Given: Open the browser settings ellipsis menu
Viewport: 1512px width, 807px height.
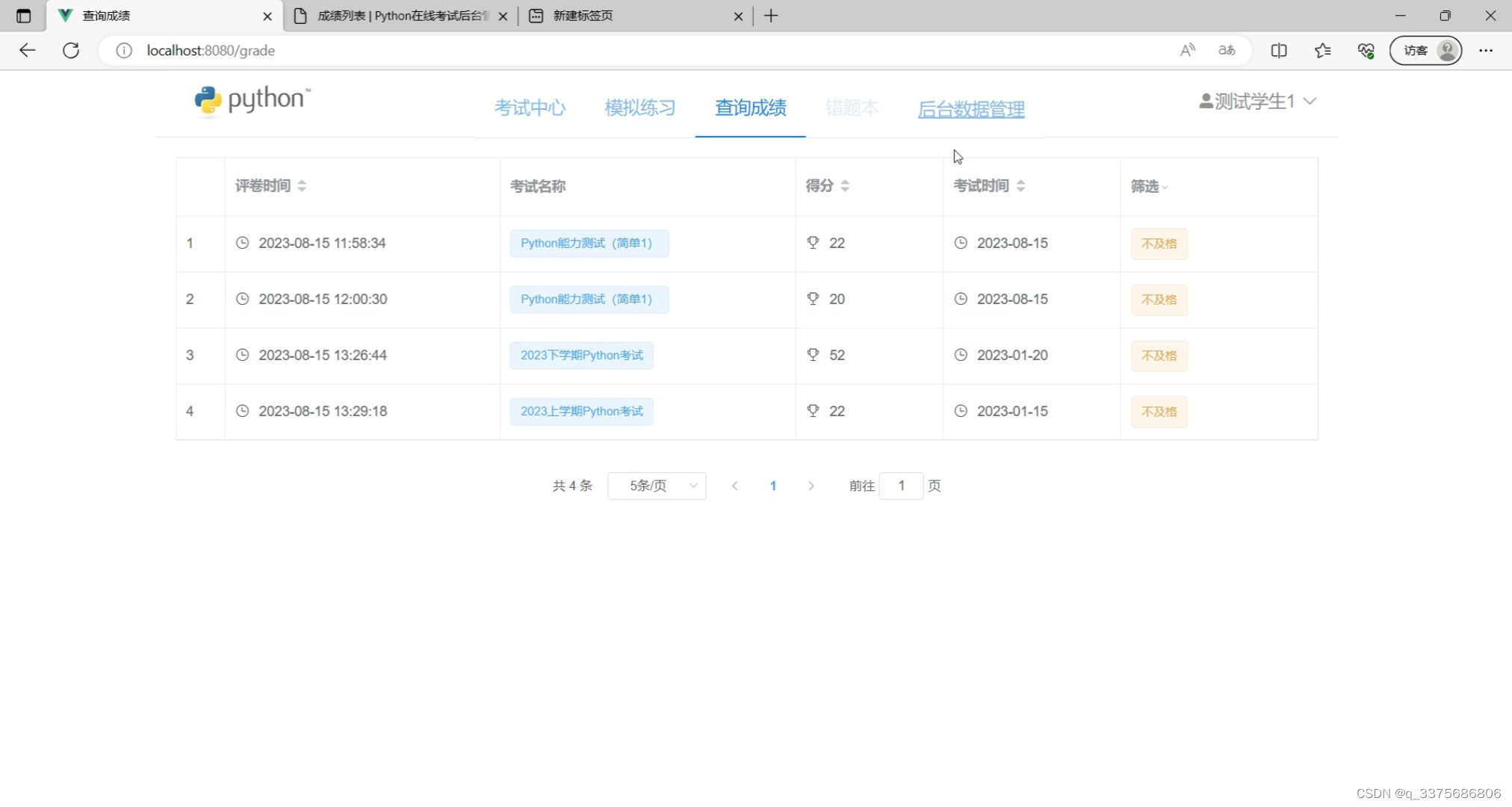Looking at the screenshot, I should click(x=1485, y=50).
